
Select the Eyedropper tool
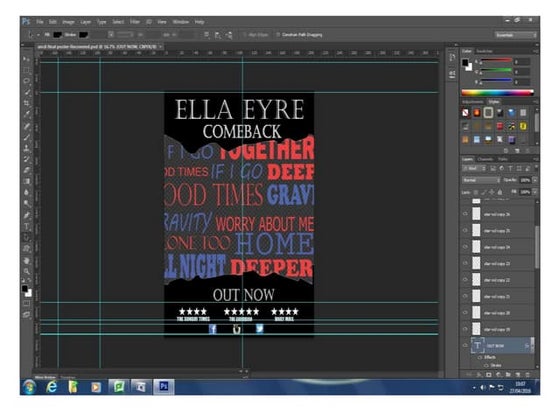point(26,114)
